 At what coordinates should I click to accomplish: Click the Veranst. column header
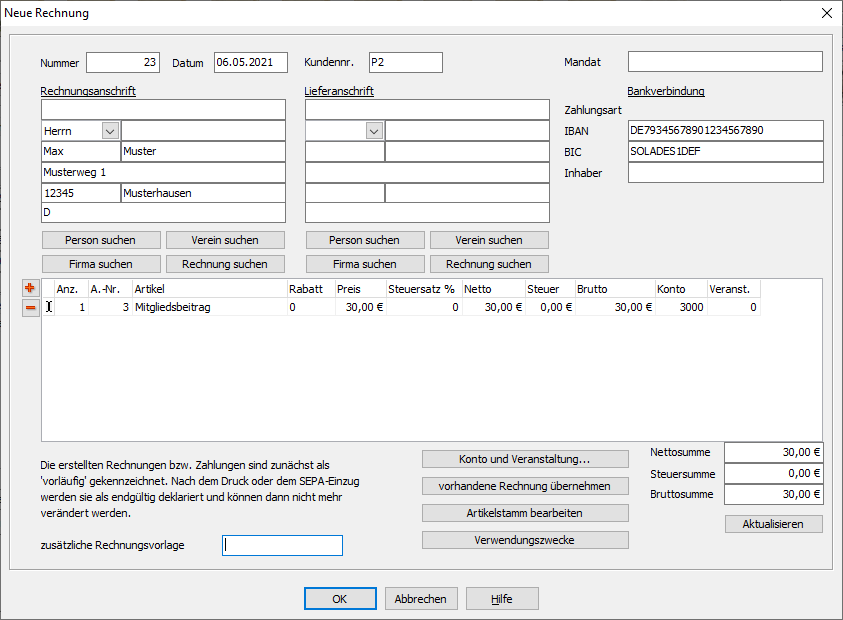(734, 289)
